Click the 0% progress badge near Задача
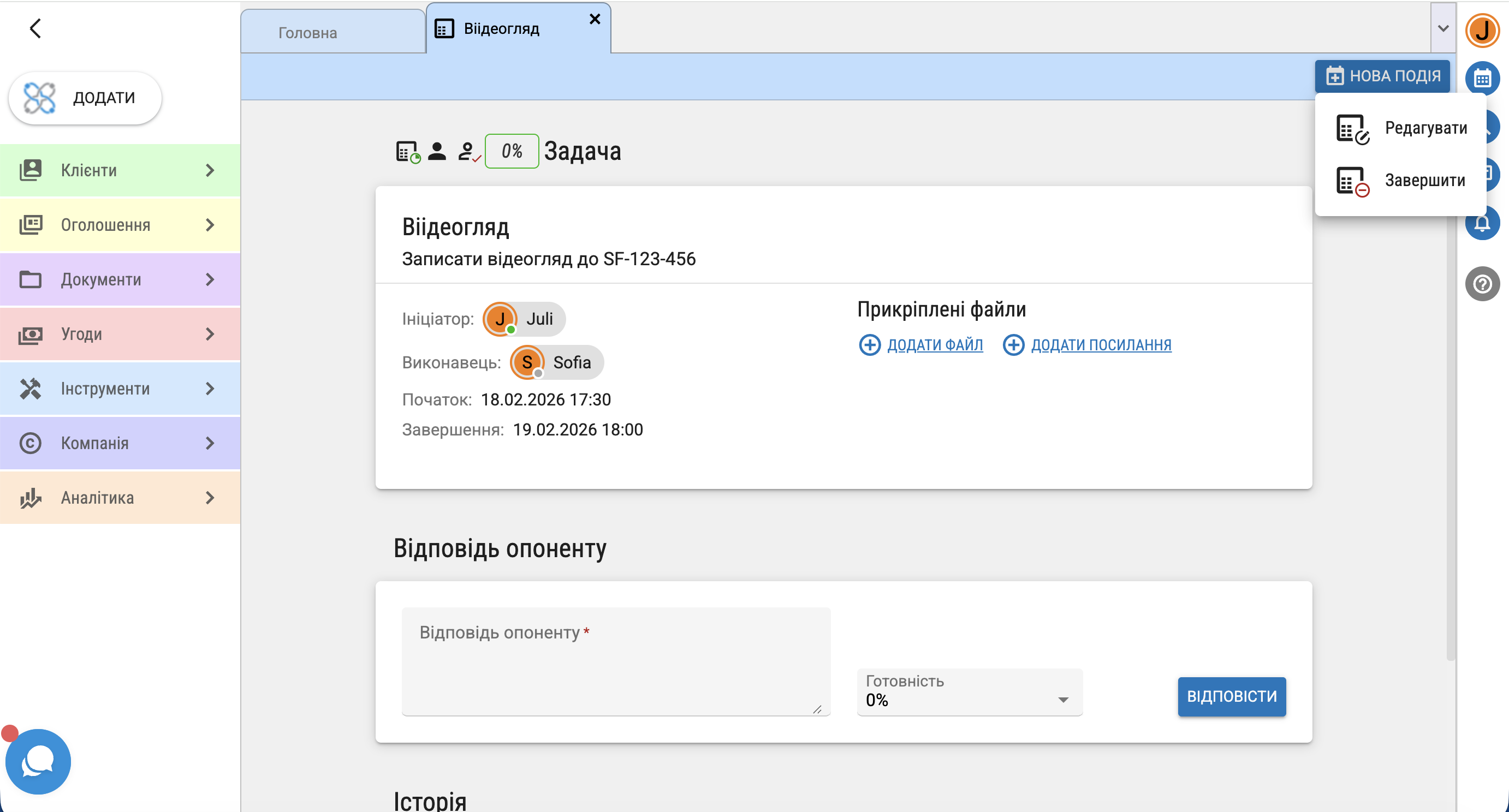 512,152
